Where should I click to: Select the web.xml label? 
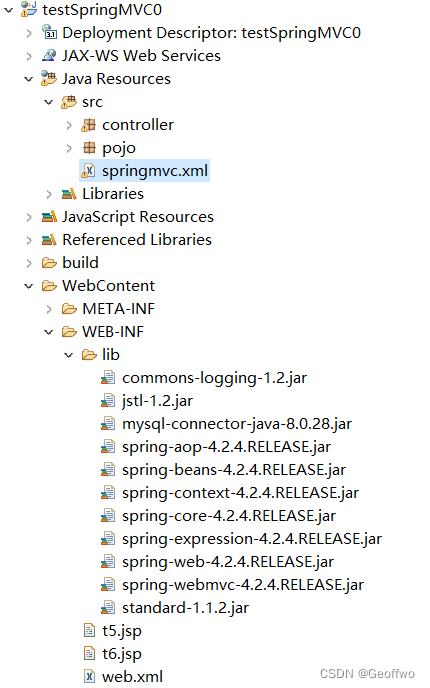(132, 676)
